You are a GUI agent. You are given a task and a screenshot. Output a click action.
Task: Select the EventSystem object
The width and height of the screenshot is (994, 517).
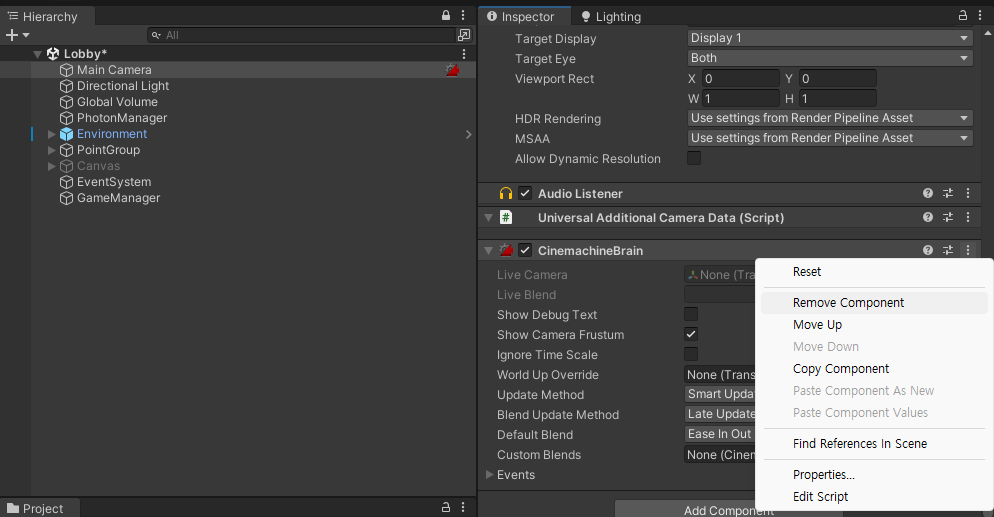(x=114, y=182)
